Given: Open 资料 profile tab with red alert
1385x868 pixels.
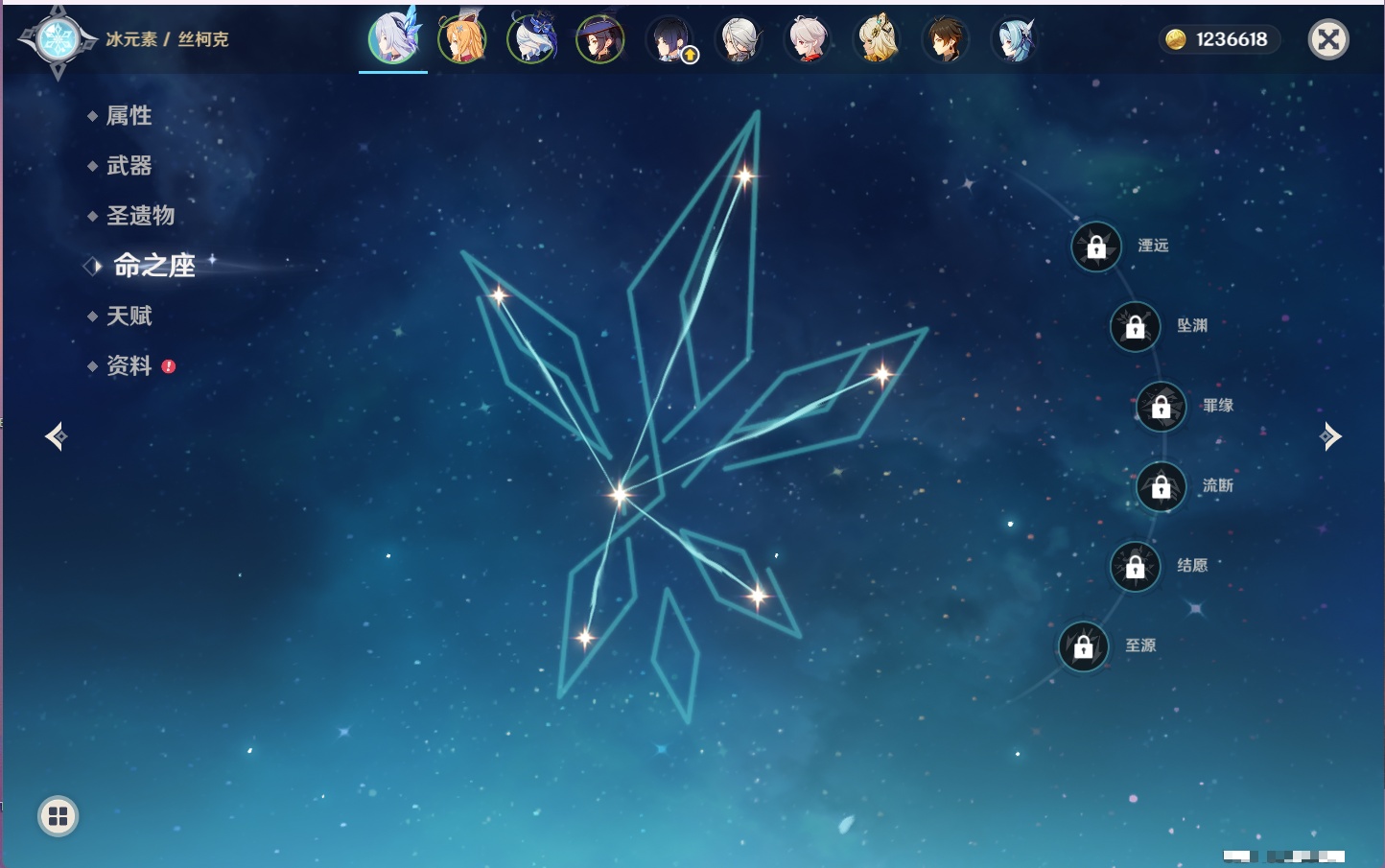Looking at the screenshot, I should [x=129, y=365].
